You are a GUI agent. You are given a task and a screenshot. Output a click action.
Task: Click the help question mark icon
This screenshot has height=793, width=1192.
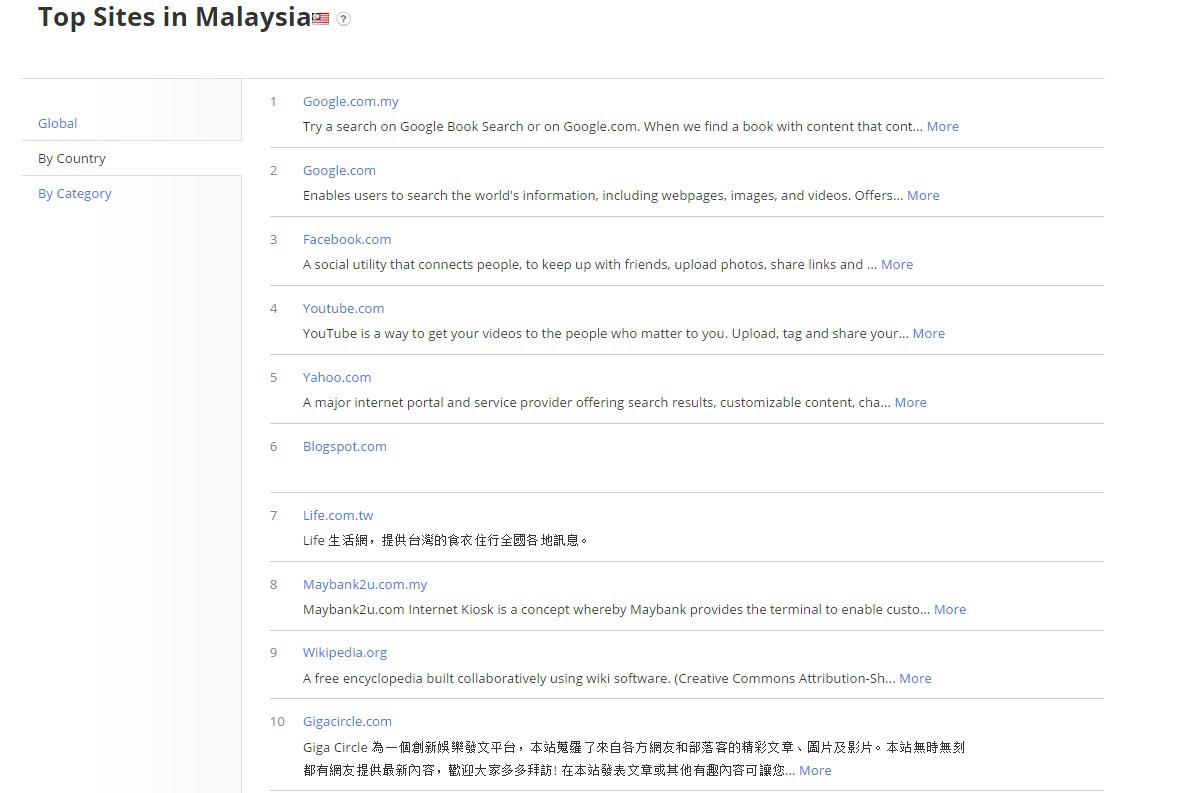click(344, 19)
